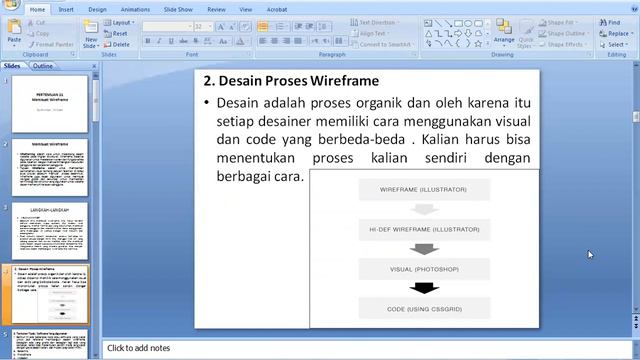Click the Shape Outline button
The width and height of the screenshot is (640, 360).
coord(564,33)
